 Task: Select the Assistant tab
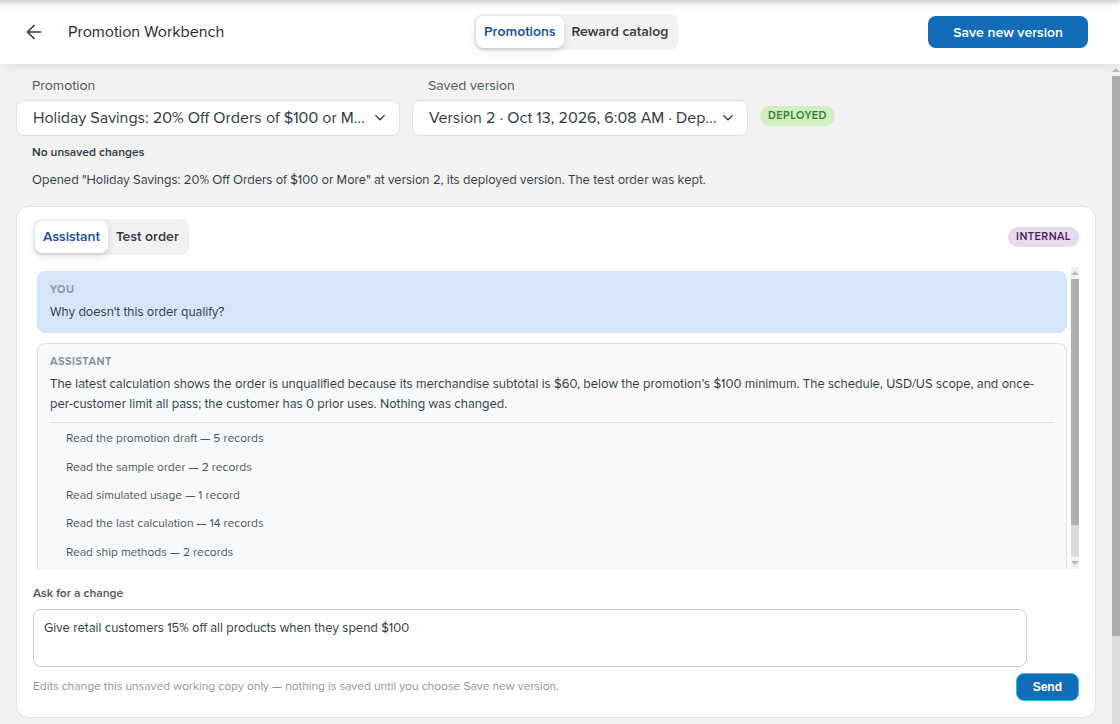pyautogui.click(x=71, y=236)
